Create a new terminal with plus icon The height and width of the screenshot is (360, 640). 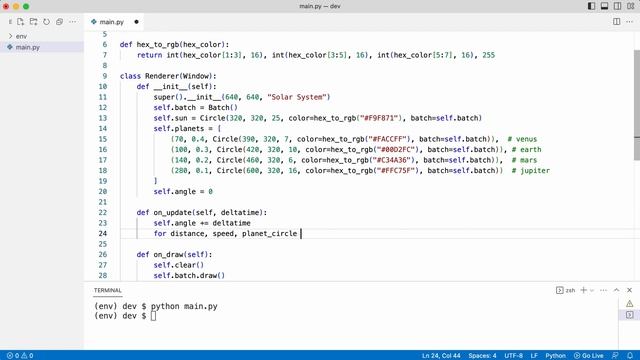click(584, 290)
